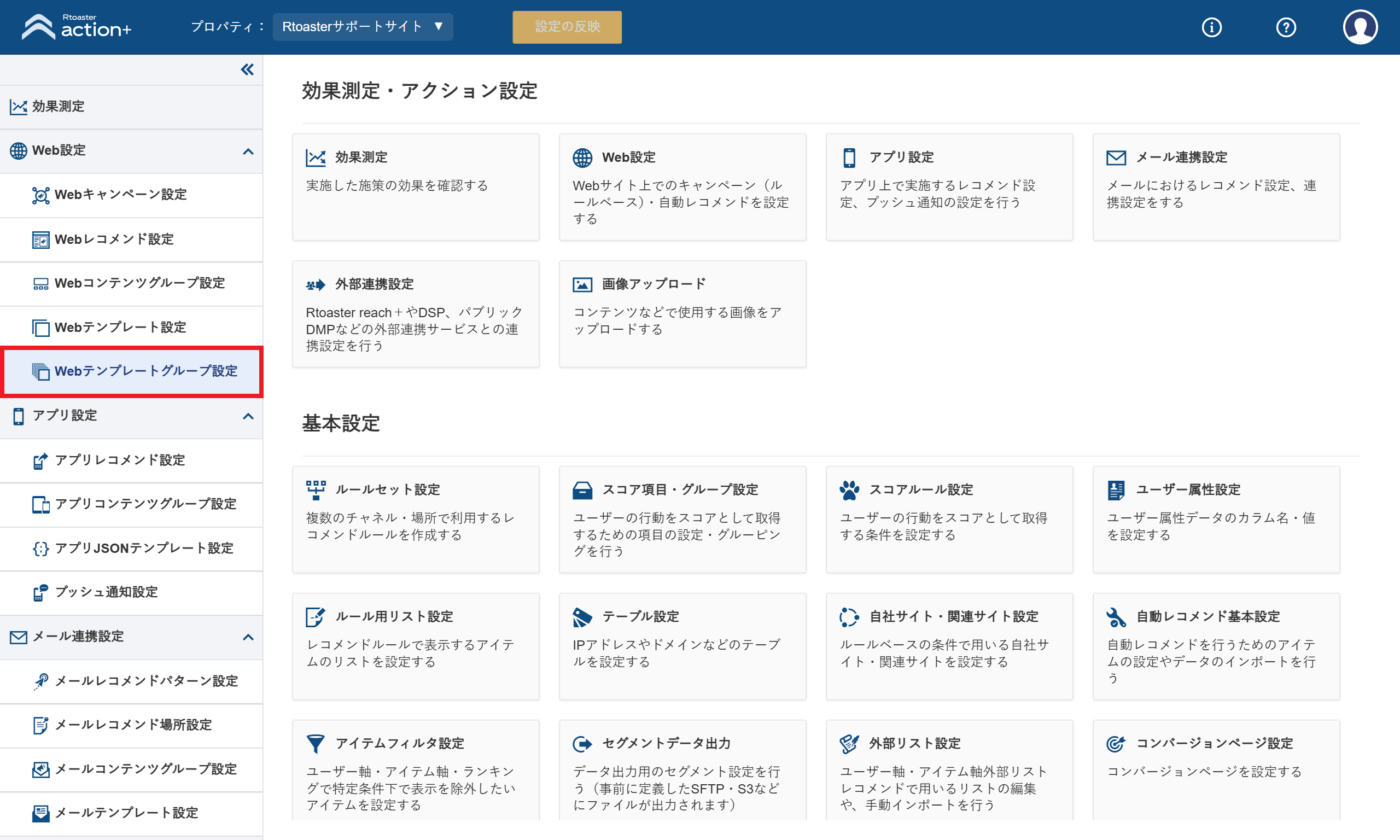The image size is (1400, 840).
Task: Select Webテンプレートグループ設定 in the sidebar
Action: coord(131,371)
